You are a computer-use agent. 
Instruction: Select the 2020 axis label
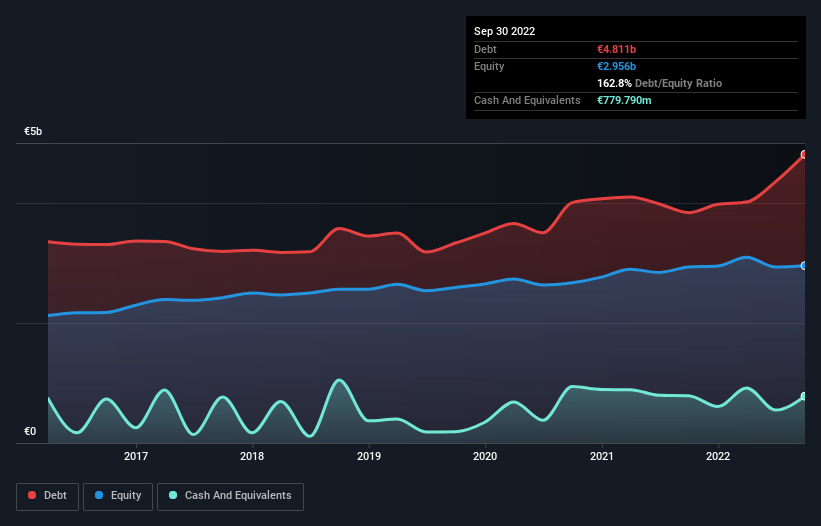485,456
